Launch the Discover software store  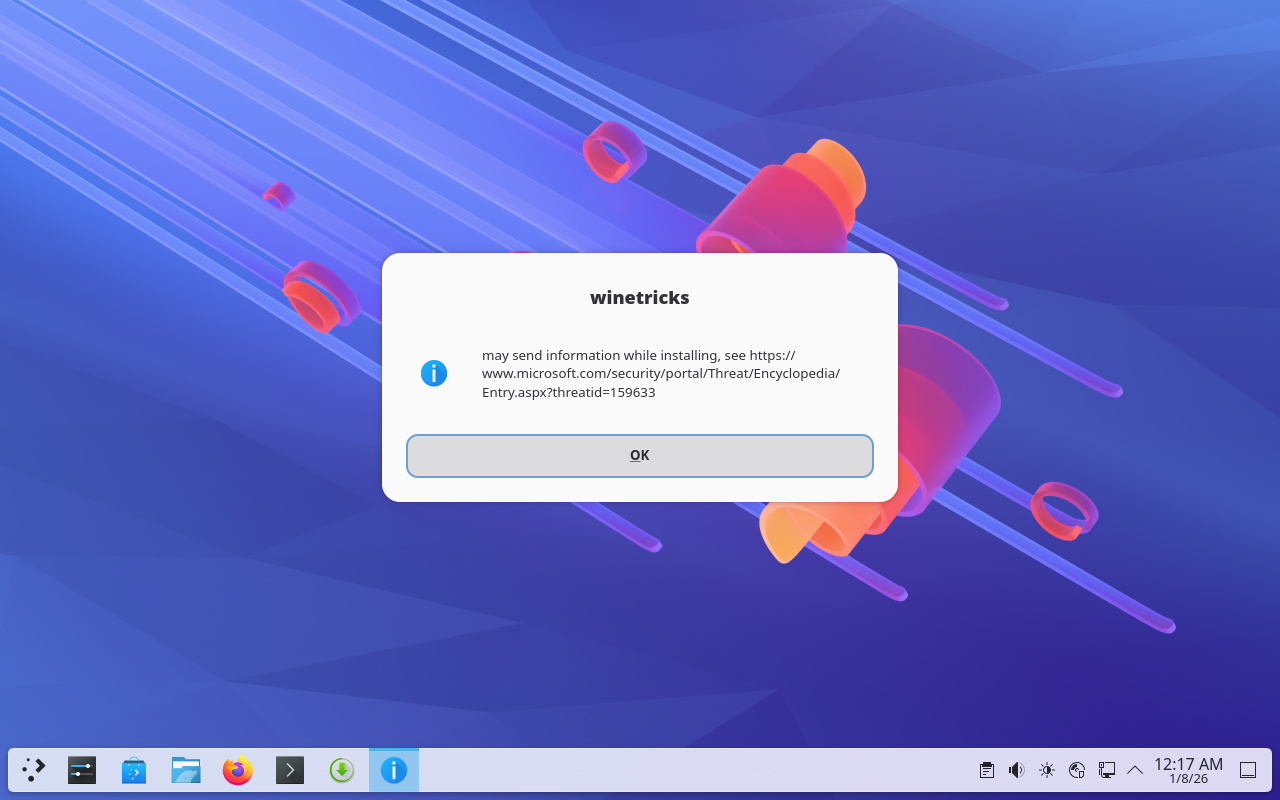[x=134, y=770]
